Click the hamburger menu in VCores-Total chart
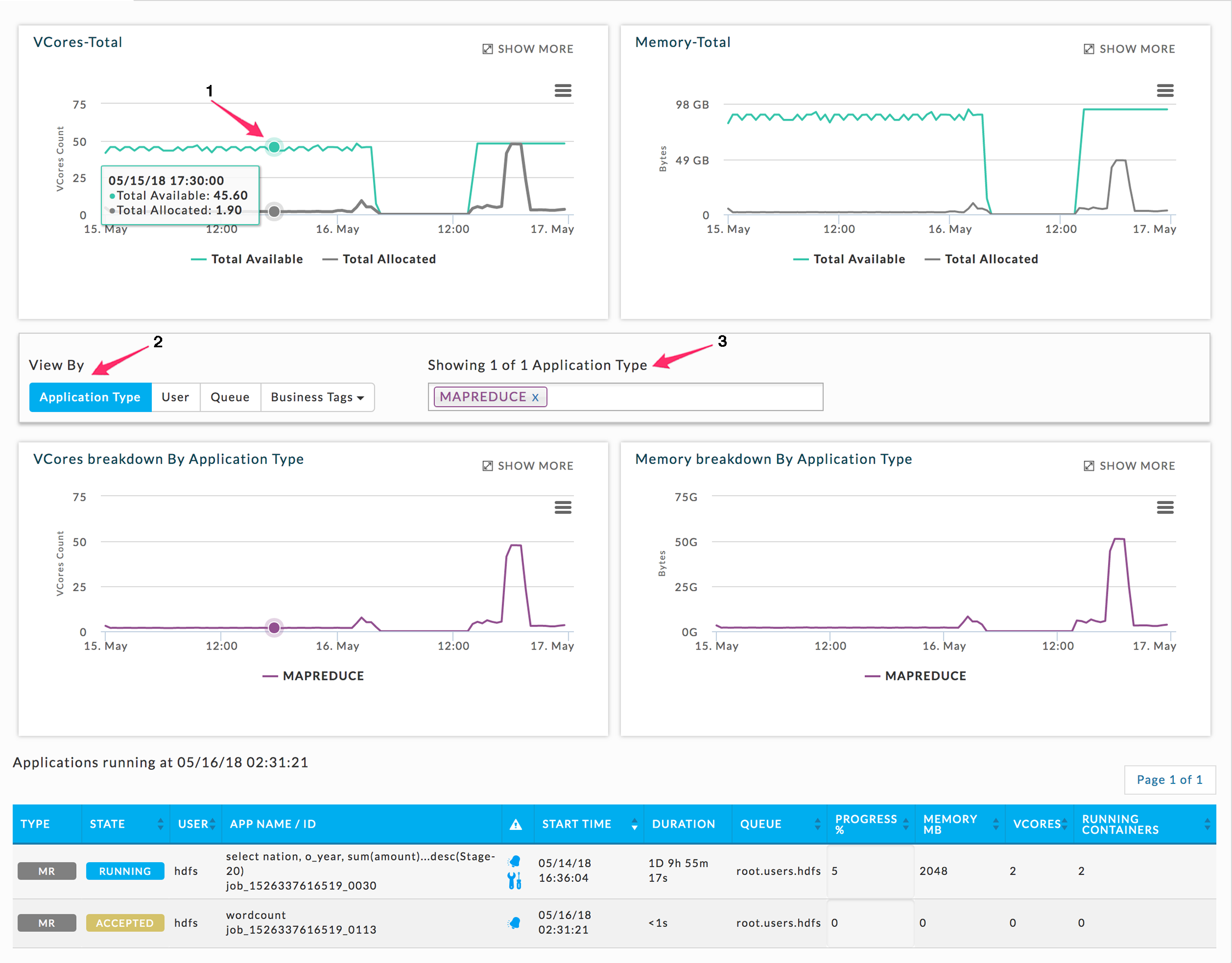Viewport: 1232px width, 963px height. click(x=563, y=90)
